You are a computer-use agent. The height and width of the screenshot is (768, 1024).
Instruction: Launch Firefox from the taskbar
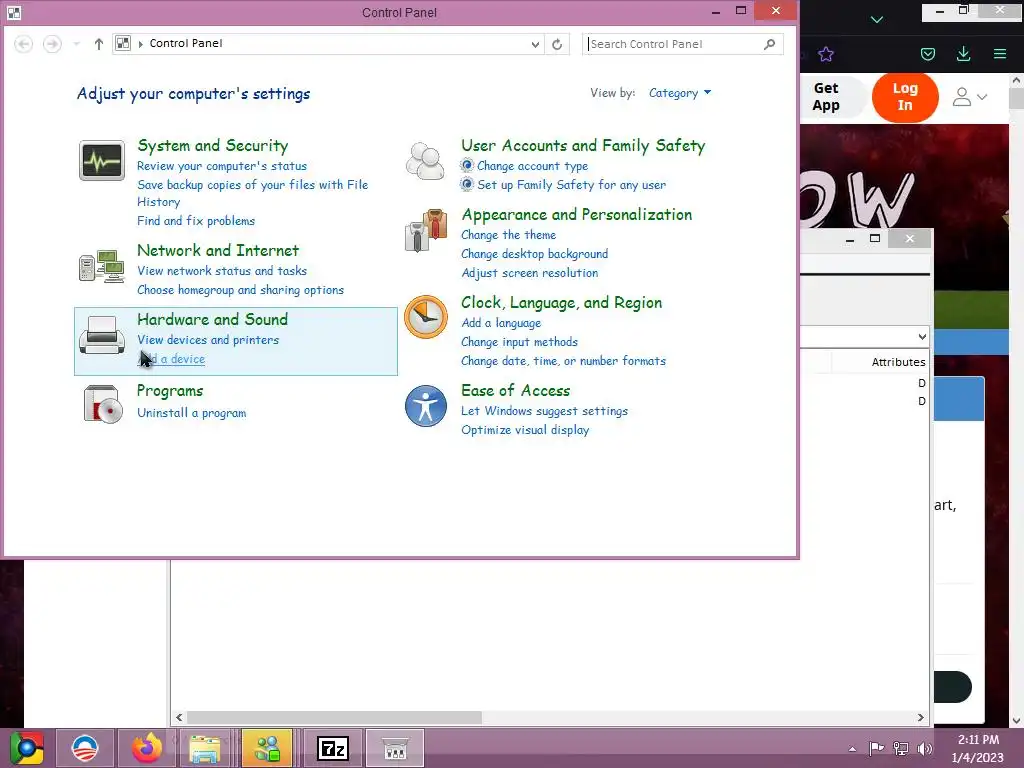tap(146, 748)
